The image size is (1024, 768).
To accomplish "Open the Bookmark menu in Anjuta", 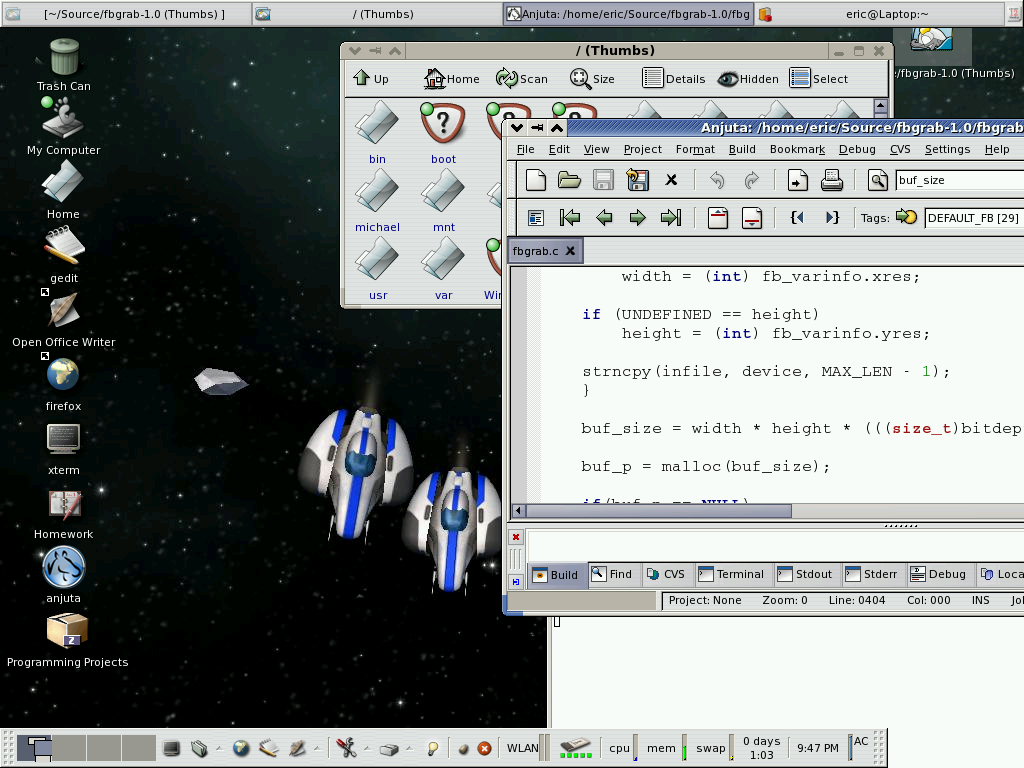I will (x=797, y=149).
